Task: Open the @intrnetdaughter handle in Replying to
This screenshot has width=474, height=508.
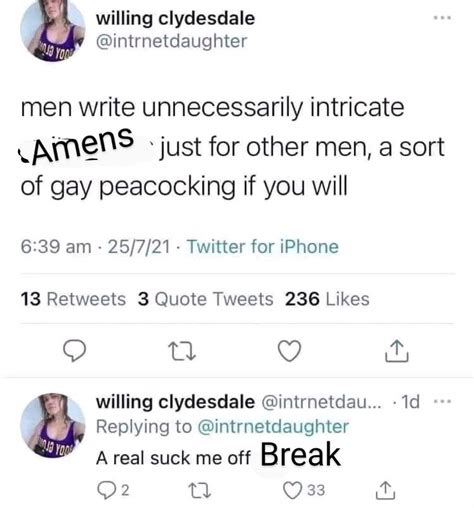Action: coord(273,426)
